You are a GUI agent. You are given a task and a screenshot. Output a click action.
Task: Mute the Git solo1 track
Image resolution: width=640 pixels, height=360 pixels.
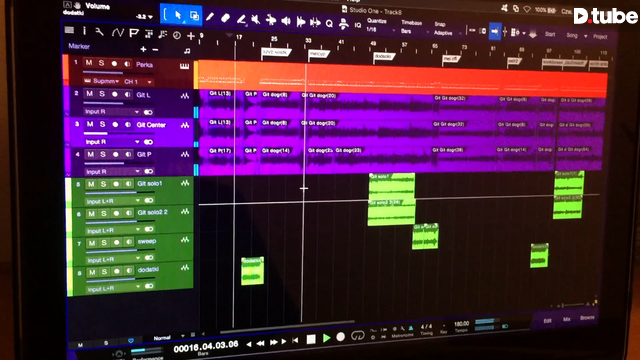(x=91, y=184)
